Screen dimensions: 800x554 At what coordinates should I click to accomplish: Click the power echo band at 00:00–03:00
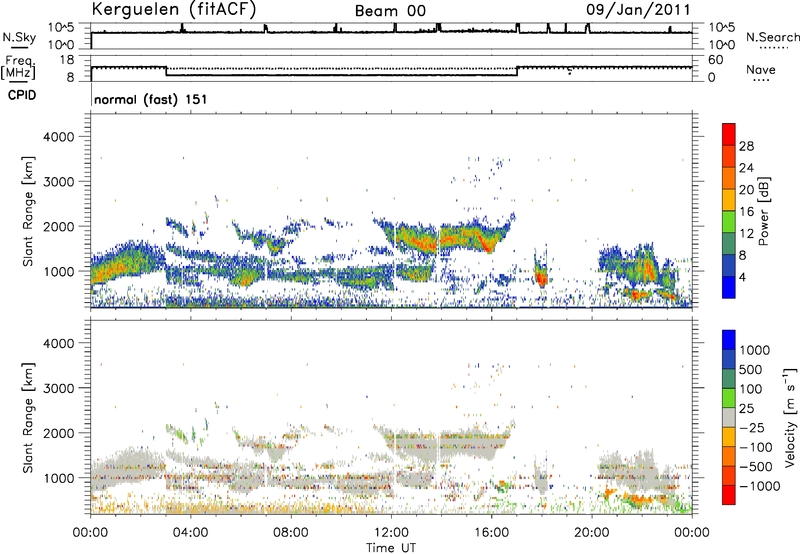(128, 263)
